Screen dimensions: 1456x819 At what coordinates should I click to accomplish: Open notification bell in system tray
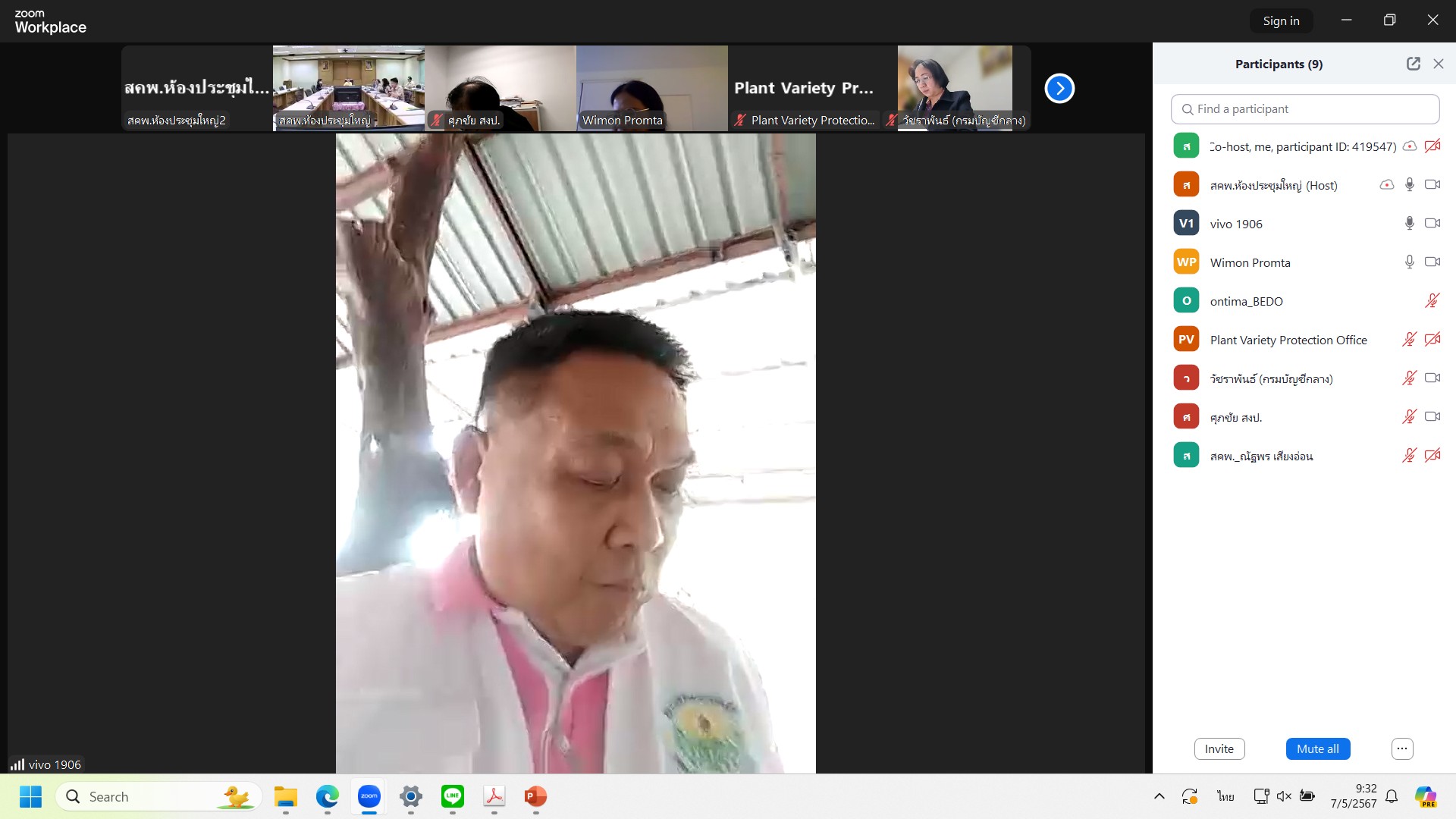pyautogui.click(x=1392, y=797)
